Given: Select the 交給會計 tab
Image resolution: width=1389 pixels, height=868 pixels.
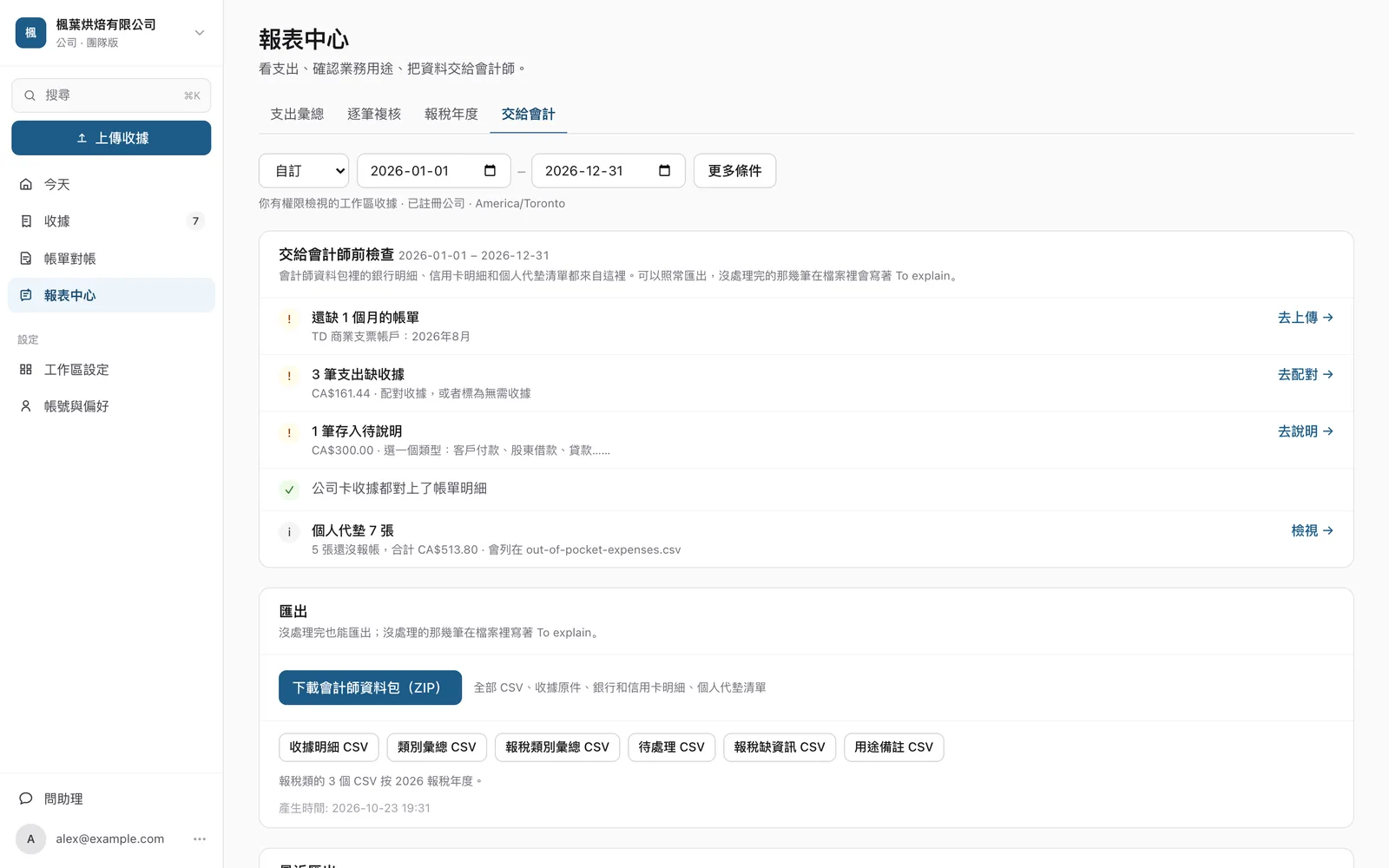Looking at the screenshot, I should point(529,114).
